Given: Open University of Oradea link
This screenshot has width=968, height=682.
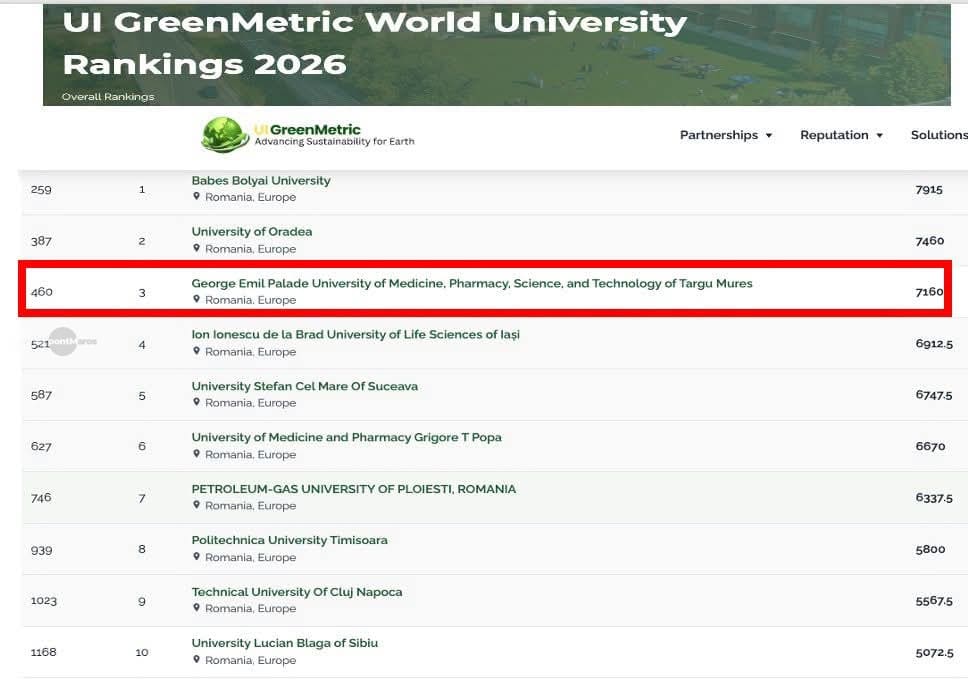Looking at the screenshot, I should [251, 232].
